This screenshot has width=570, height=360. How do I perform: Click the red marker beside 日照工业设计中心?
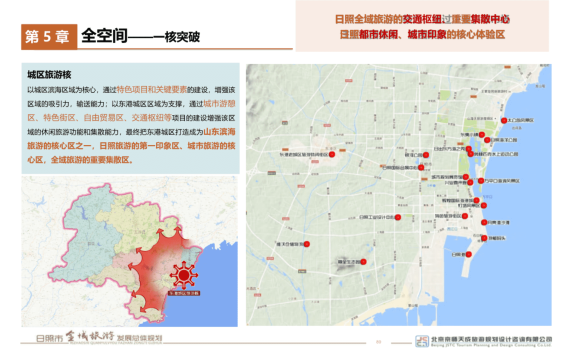(x=398, y=217)
